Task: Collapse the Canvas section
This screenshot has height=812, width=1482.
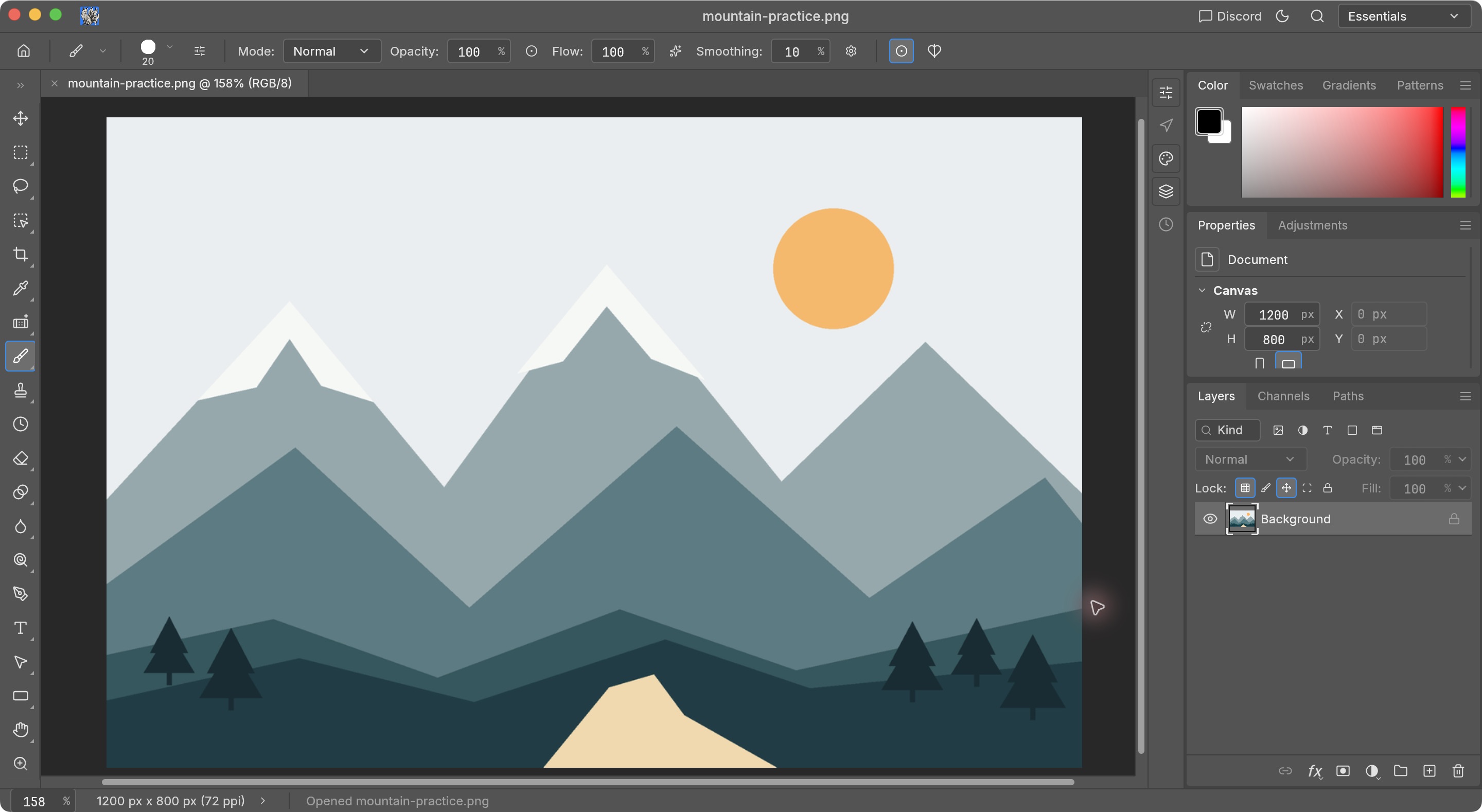Action: click(1202, 291)
